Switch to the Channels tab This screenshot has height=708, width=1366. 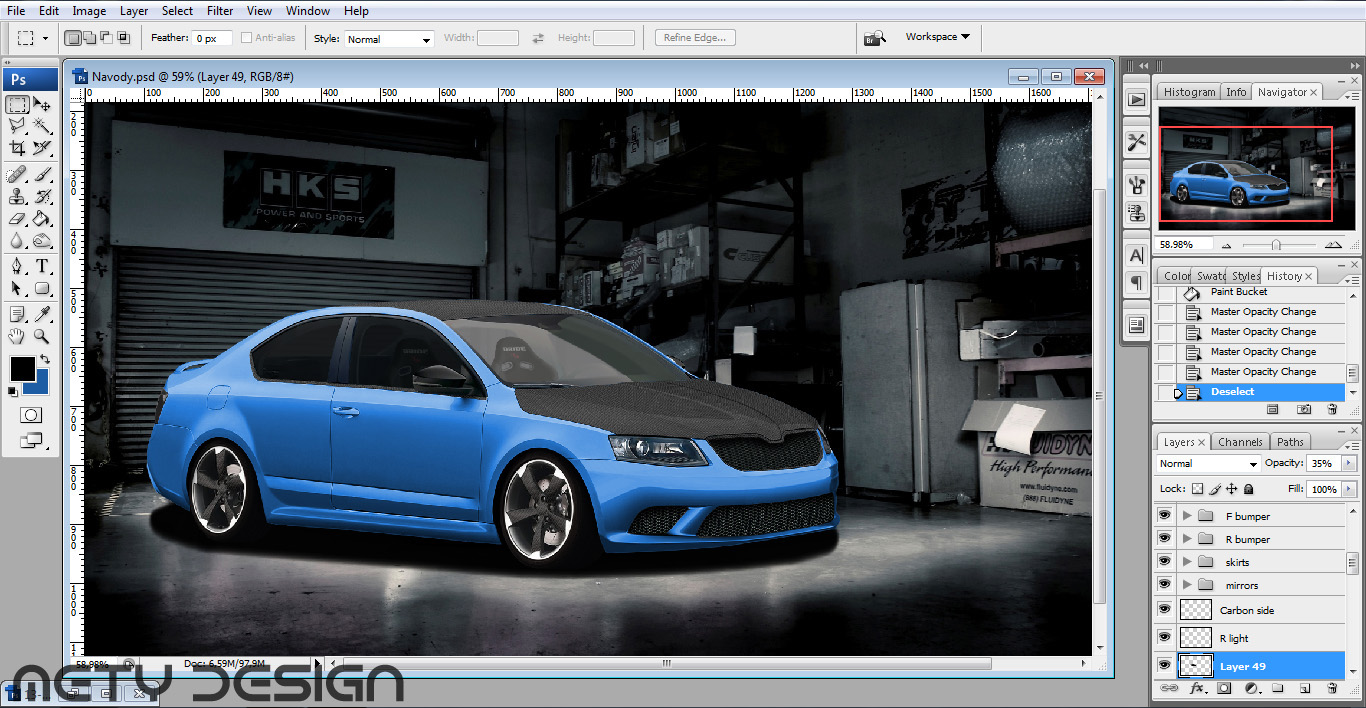[x=1240, y=442]
